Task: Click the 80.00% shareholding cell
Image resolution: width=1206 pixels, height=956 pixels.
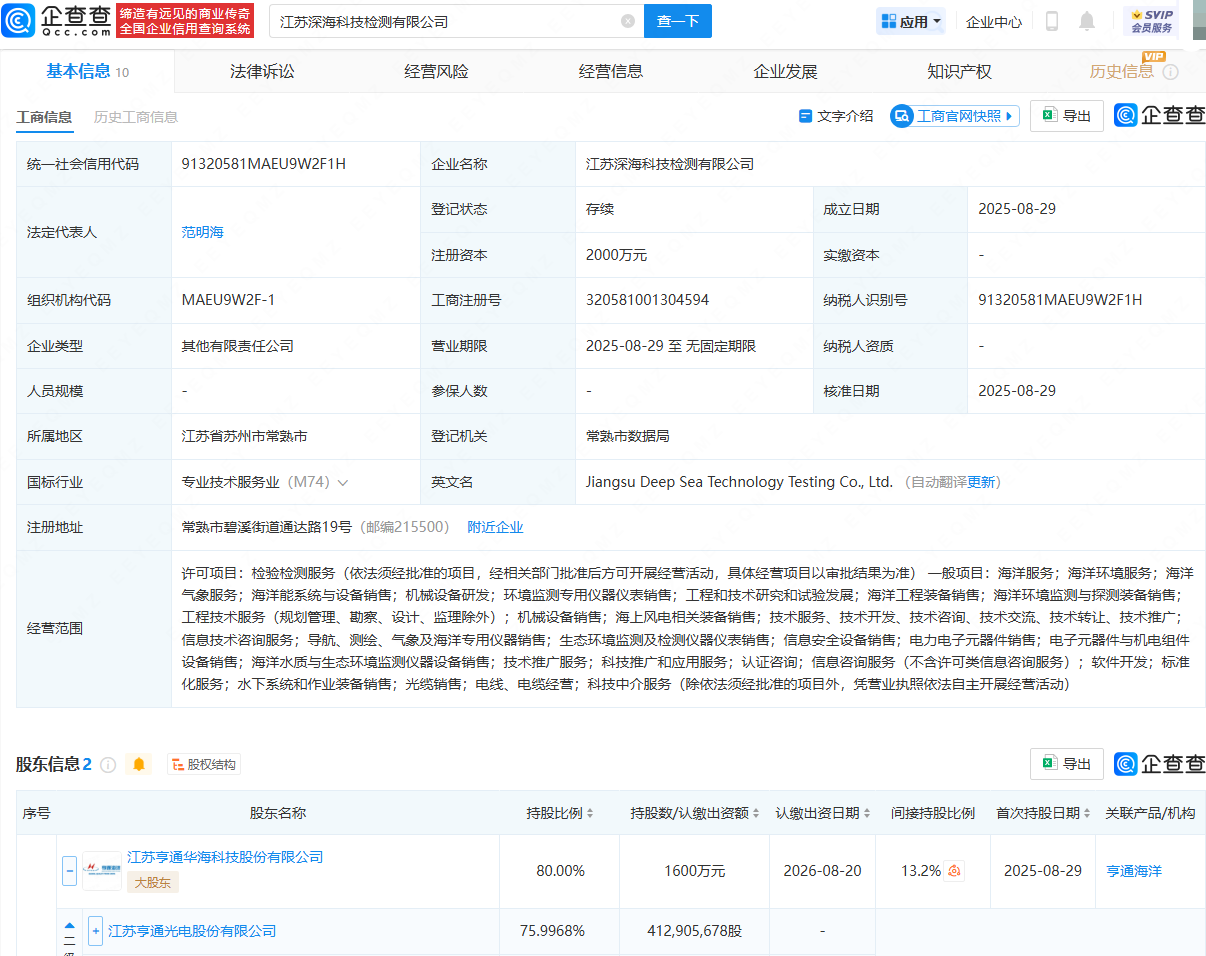Action: click(x=560, y=871)
